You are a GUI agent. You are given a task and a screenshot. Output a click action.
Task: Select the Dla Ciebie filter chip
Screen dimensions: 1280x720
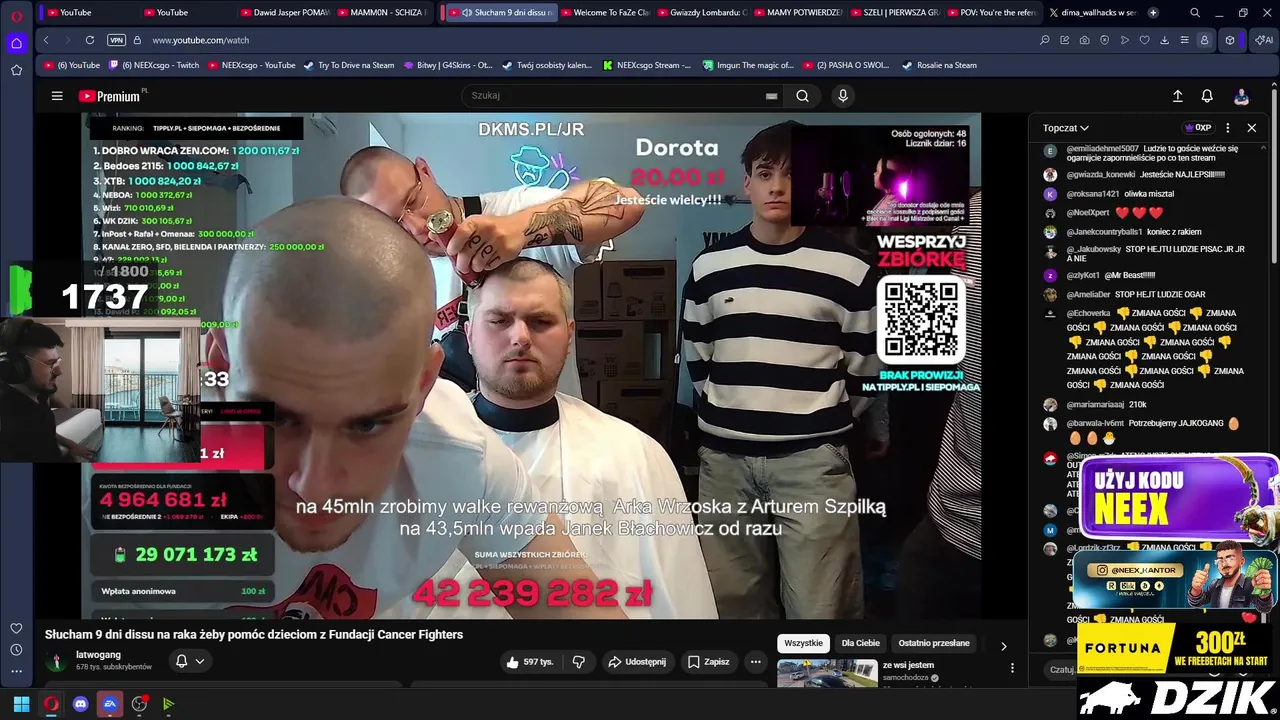pos(860,643)
